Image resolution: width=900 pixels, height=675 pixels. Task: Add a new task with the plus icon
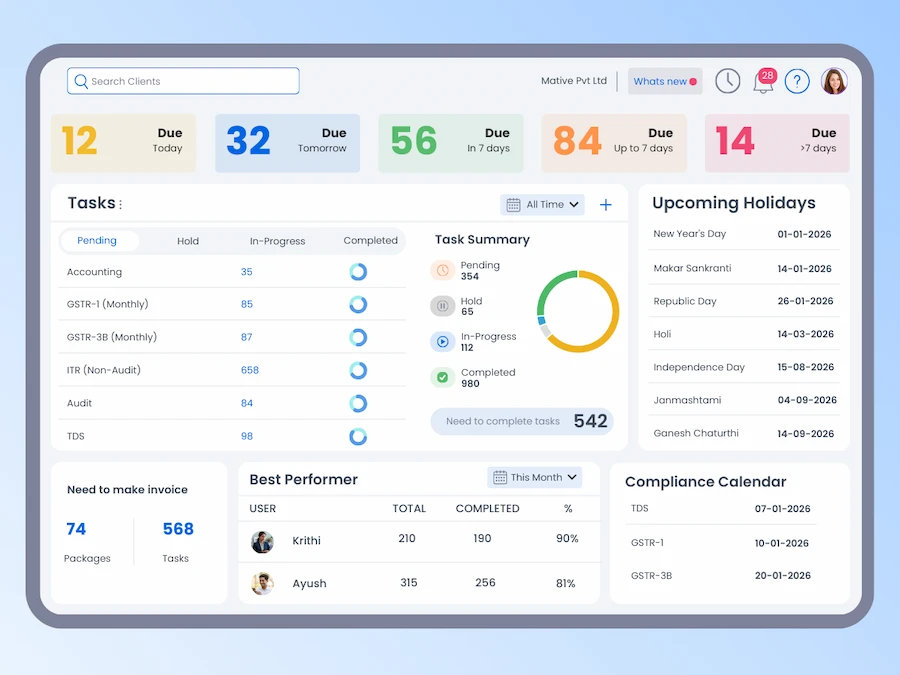(606, 204)
